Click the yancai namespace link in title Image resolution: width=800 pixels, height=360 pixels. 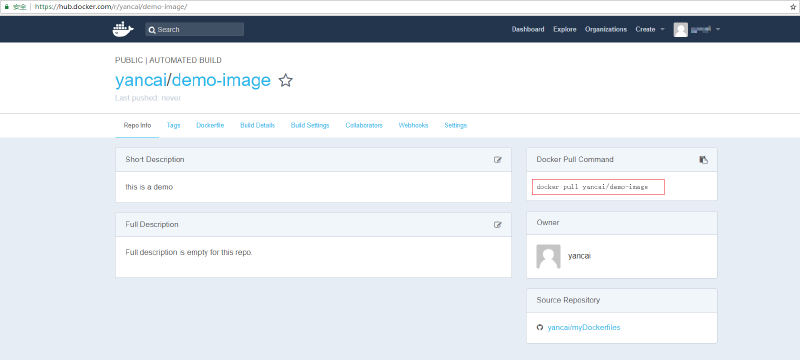[141, 81]
